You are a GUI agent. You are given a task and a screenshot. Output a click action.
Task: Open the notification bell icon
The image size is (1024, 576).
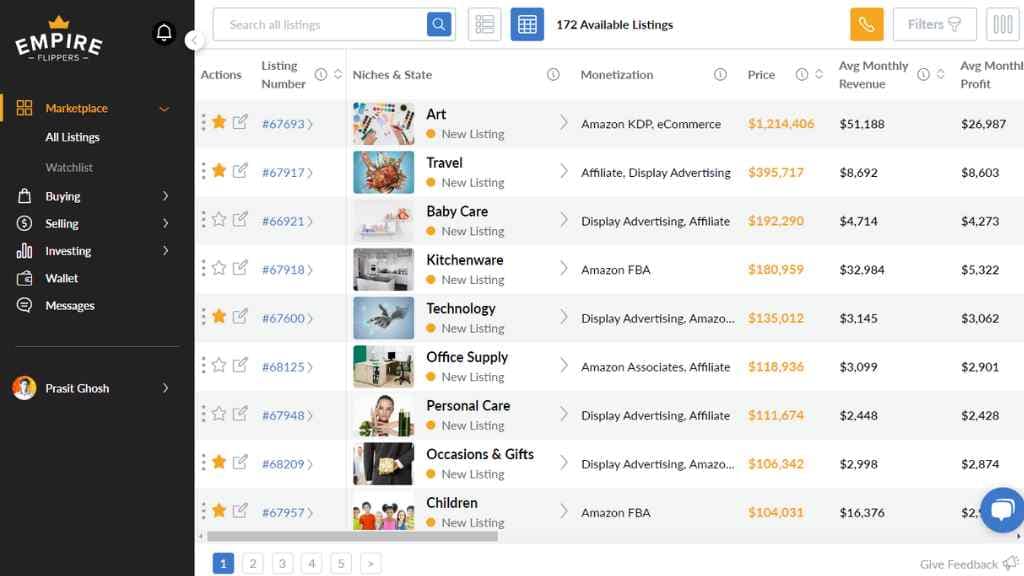click(x=164, y=33)
